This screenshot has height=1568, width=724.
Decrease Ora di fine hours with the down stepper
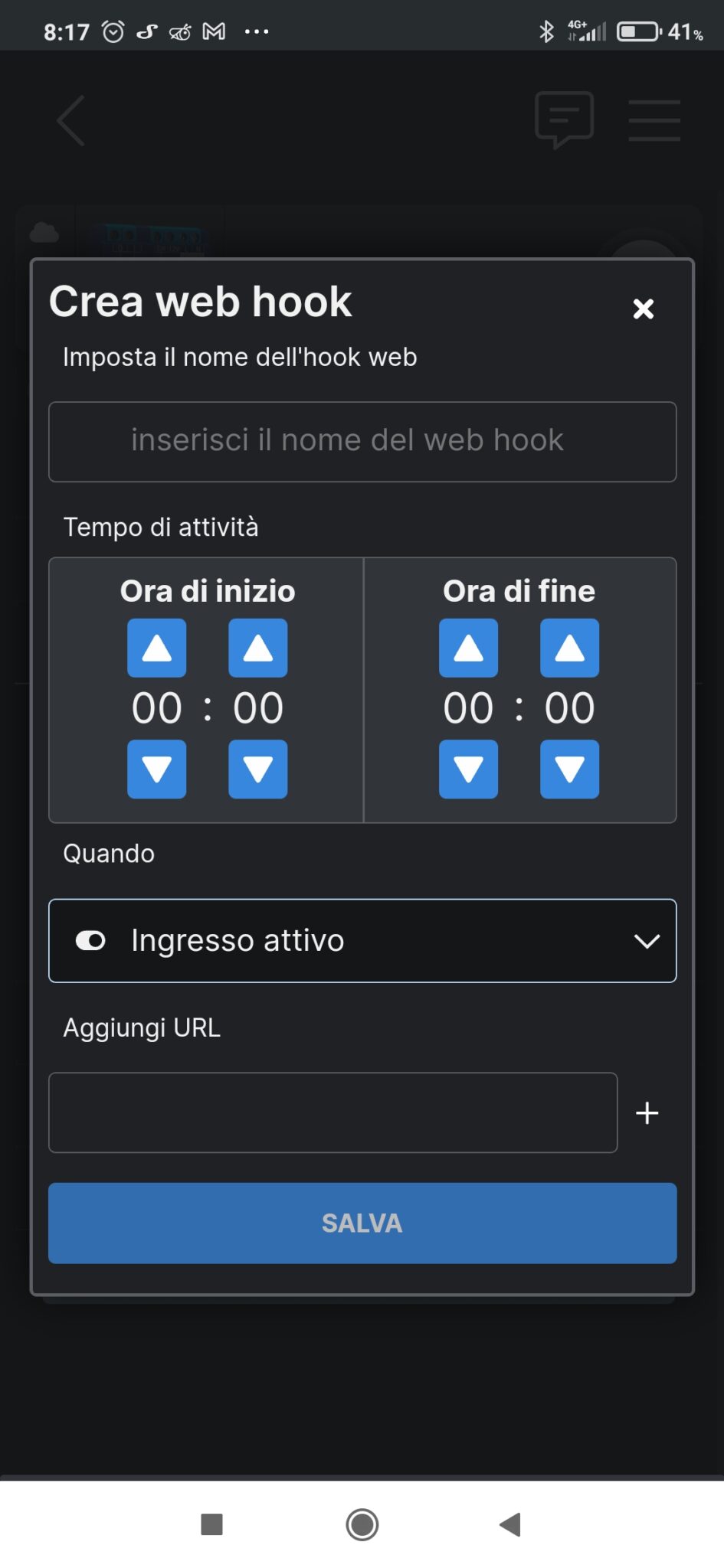tap(468, 769)
